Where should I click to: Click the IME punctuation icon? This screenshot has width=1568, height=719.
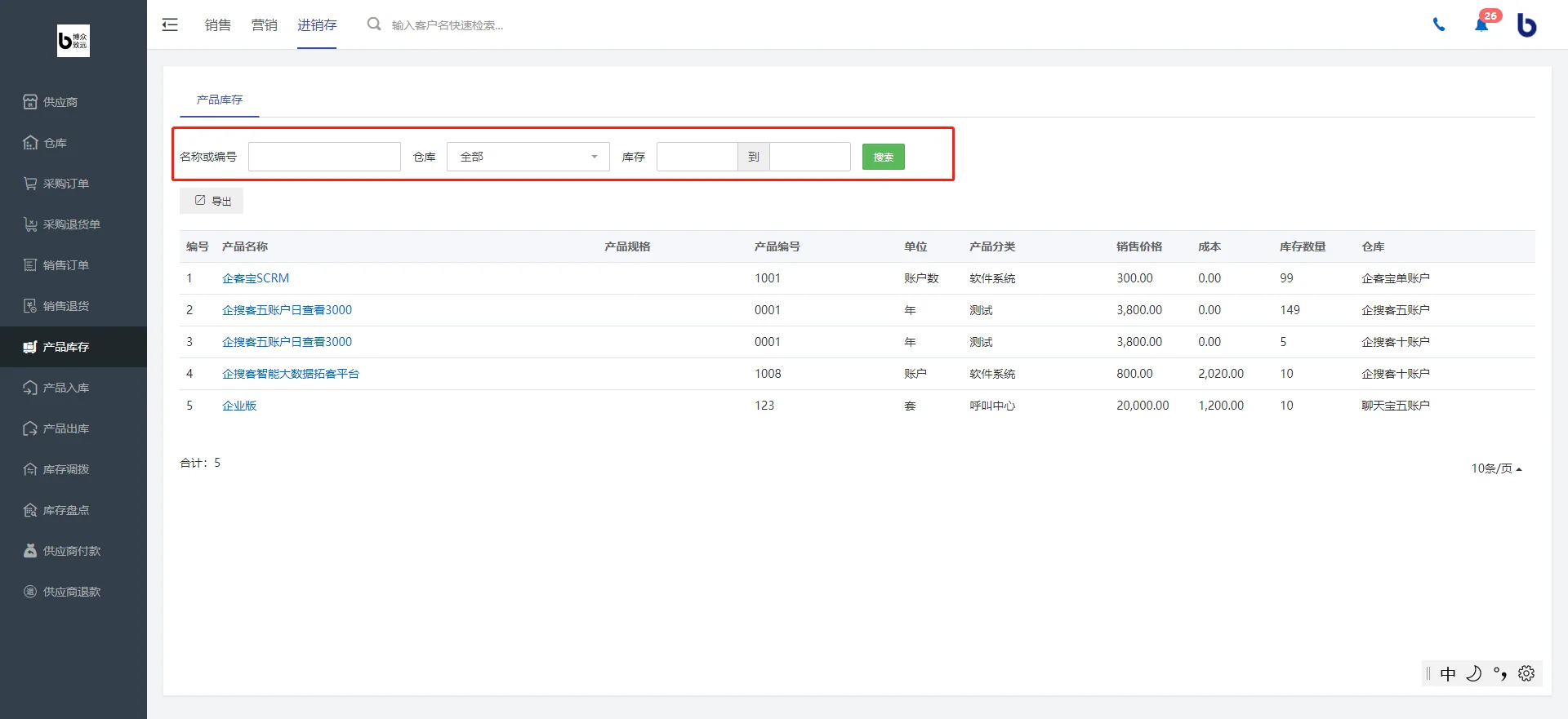click(1500, 674)
